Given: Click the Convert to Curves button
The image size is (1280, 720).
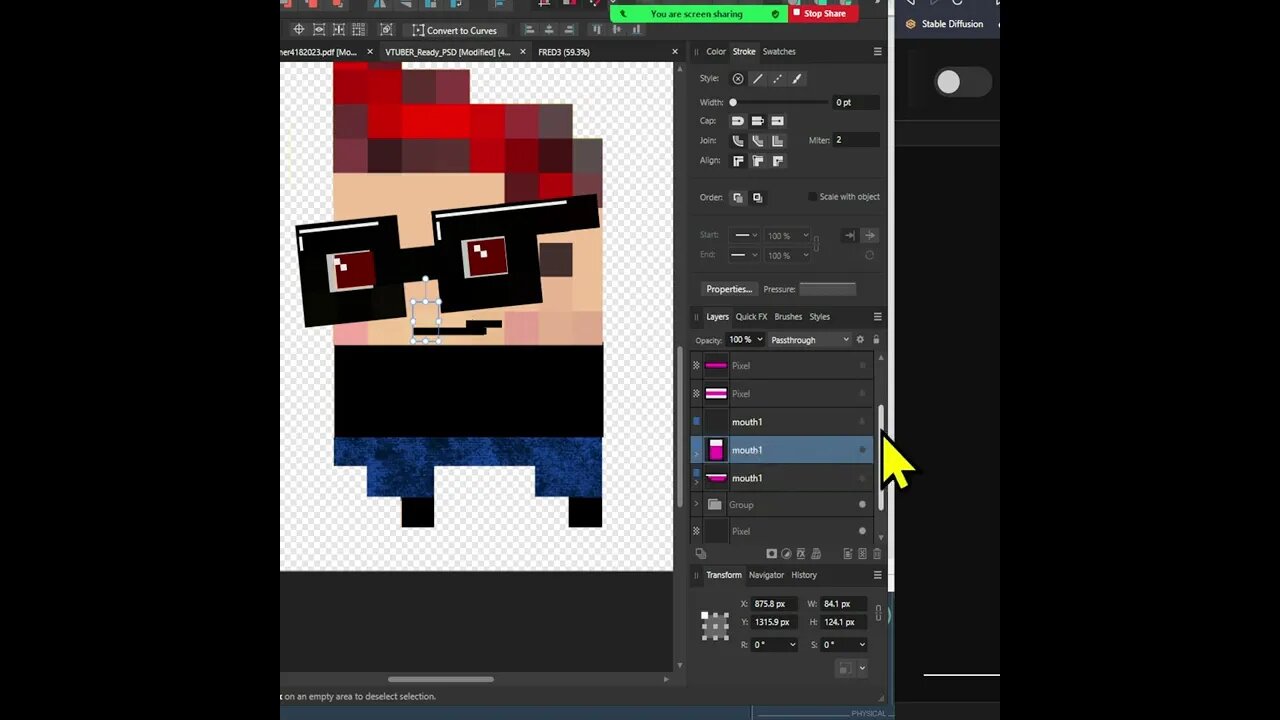Looking at the screenshot, I should tap(454, 30).
